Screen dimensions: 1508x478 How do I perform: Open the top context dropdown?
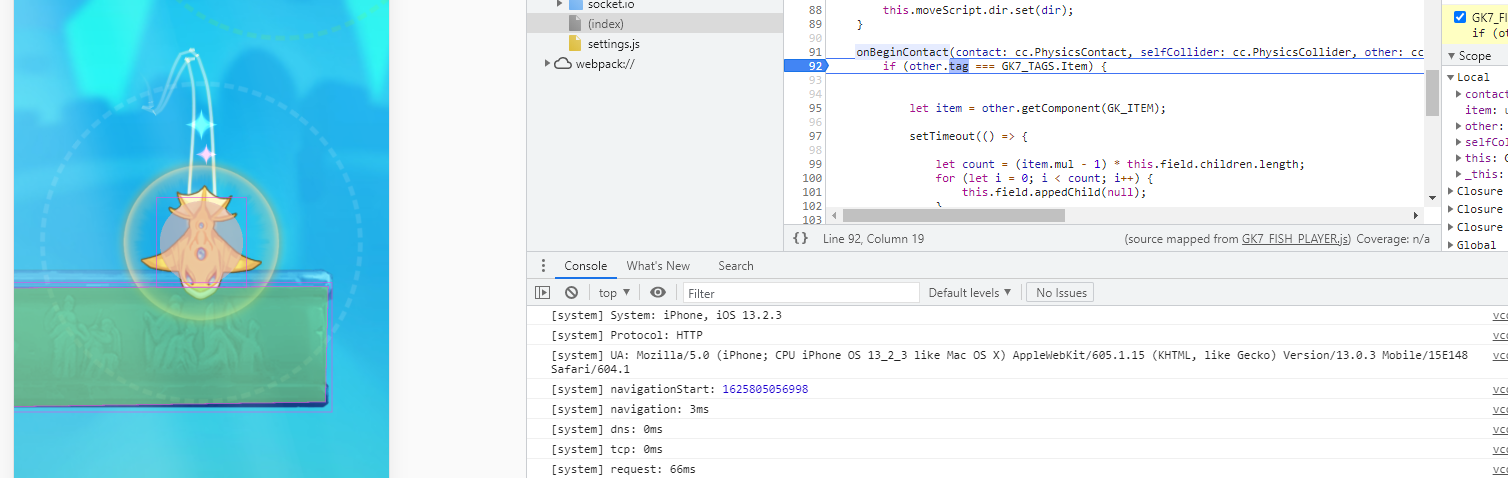coord(614,293)
